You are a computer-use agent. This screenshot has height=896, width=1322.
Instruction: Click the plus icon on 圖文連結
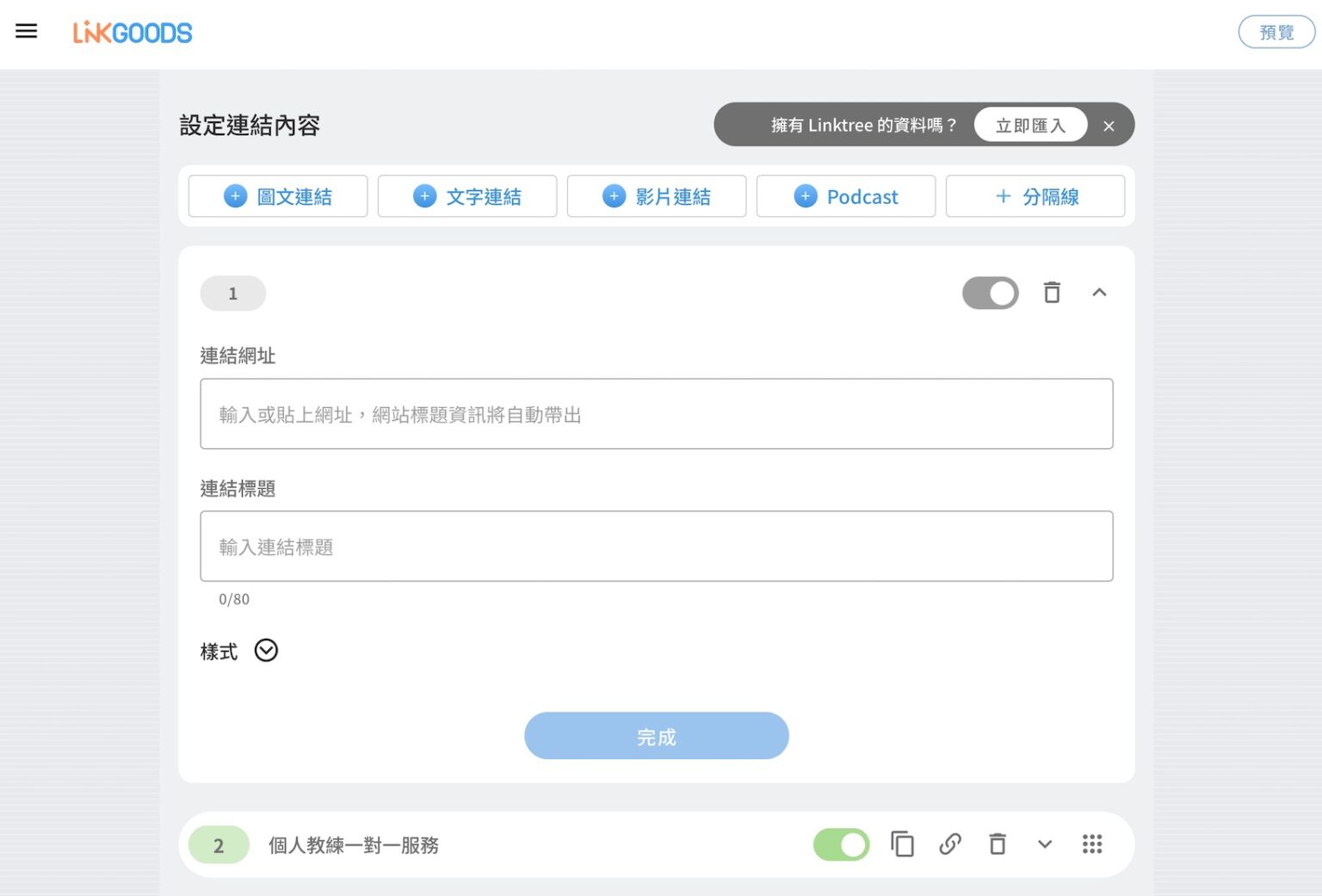coord(234,196)
